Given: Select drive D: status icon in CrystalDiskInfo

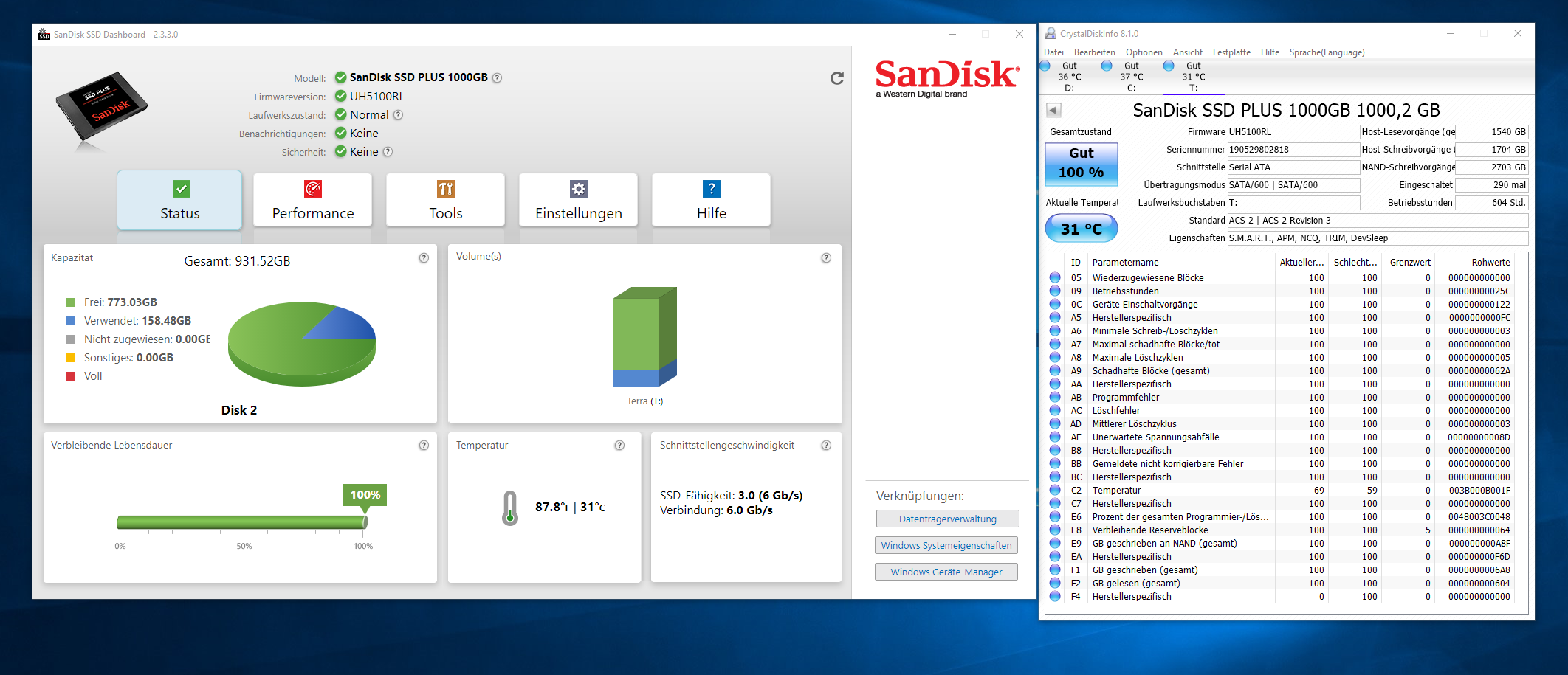Looking at the screenshot, I should point(1045,66).
